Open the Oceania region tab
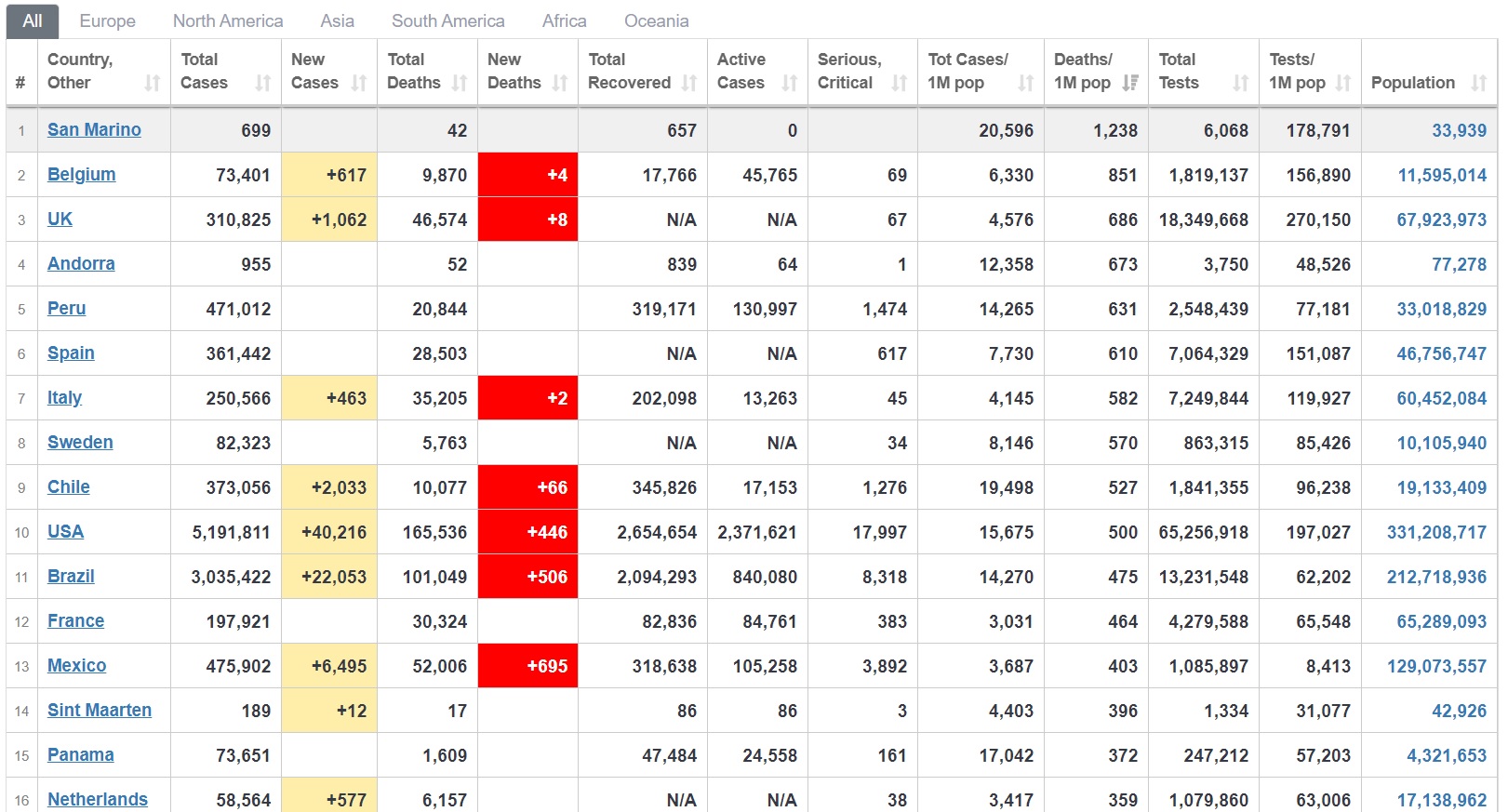1508x812 pixels. 656,20
